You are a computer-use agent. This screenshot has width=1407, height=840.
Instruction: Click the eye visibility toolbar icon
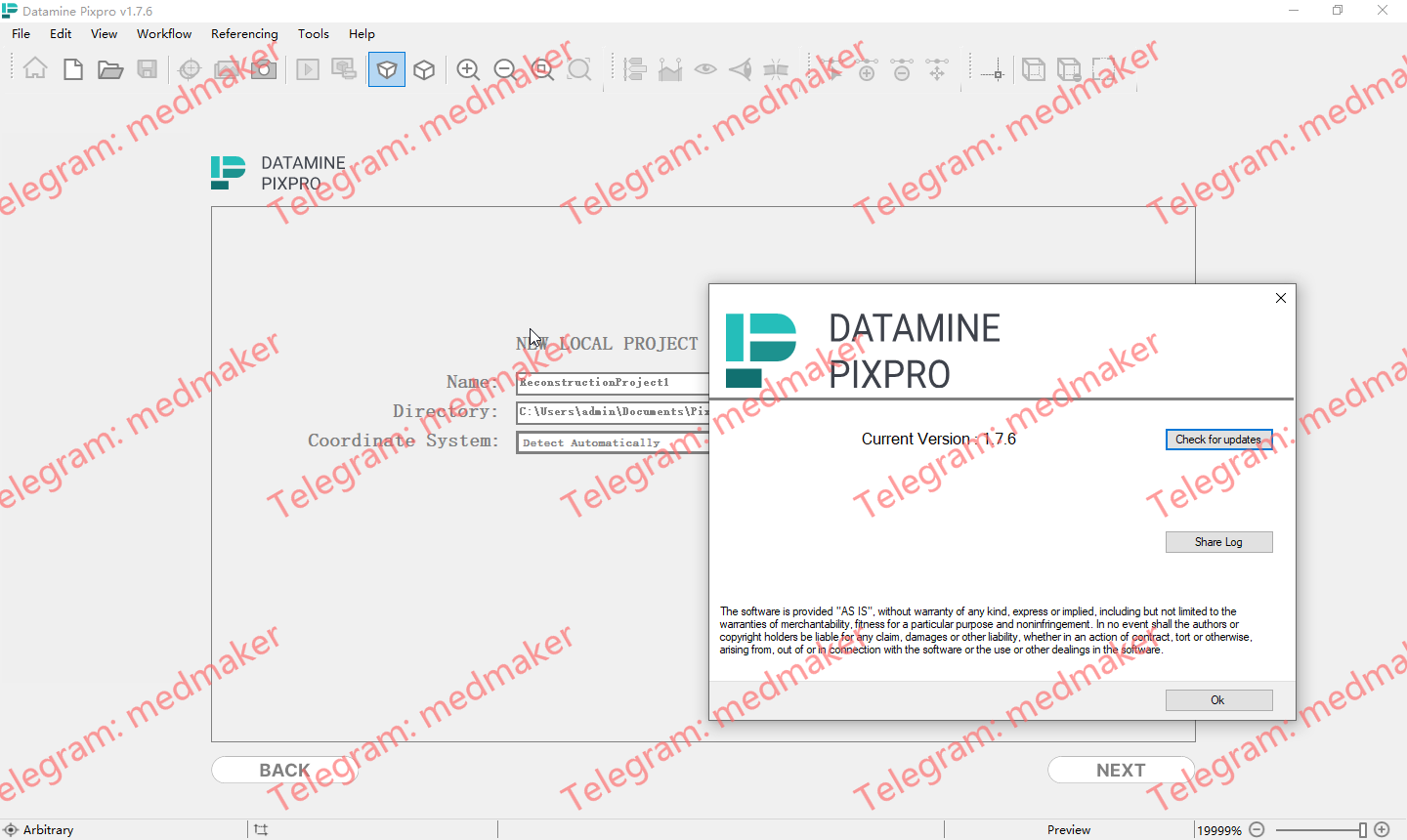(705, 69)
